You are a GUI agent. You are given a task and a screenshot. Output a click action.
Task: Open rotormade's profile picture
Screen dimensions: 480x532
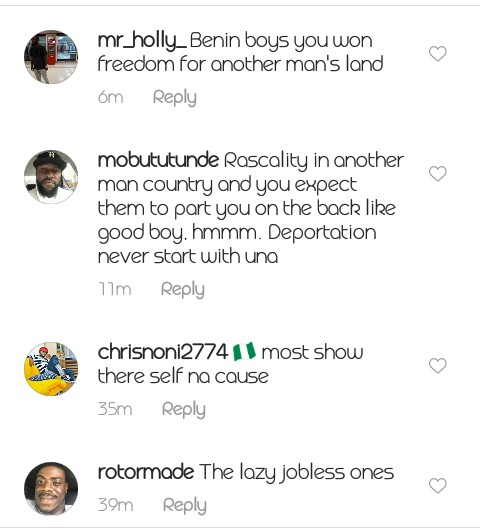click(x=51, y=489)
